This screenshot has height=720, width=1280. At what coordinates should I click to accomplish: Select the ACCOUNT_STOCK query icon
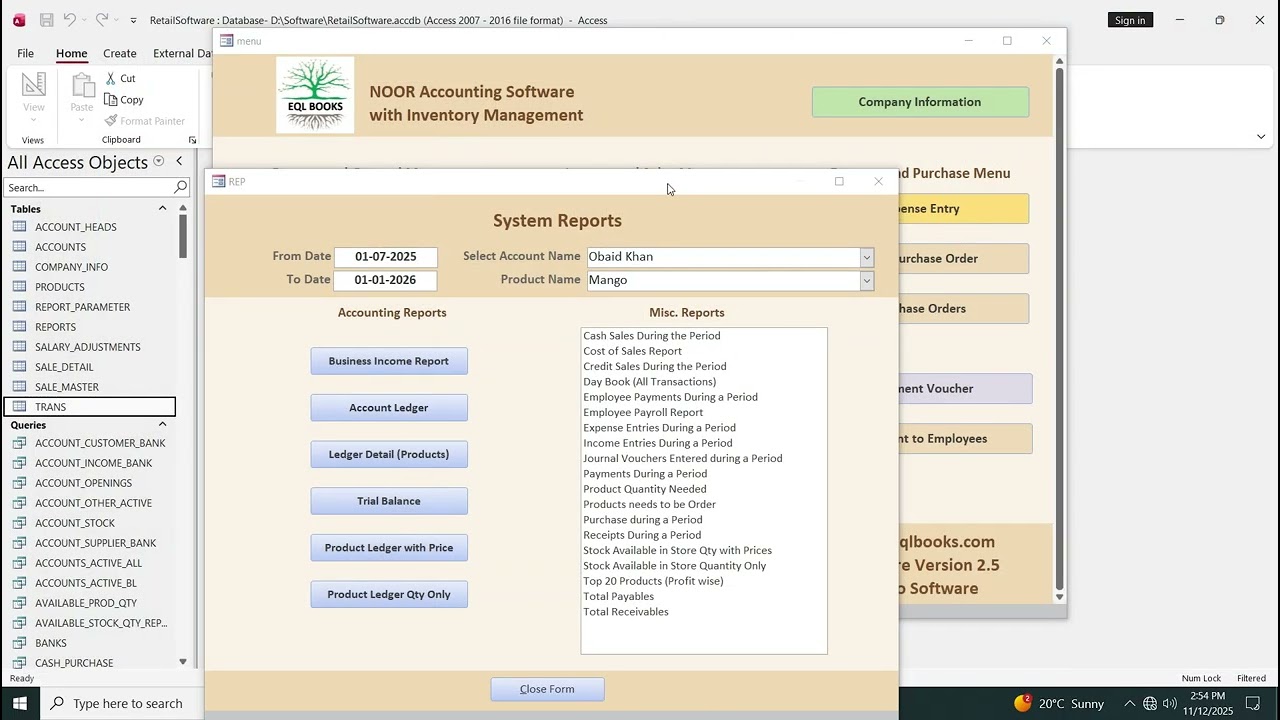click(x=19, y=523)
